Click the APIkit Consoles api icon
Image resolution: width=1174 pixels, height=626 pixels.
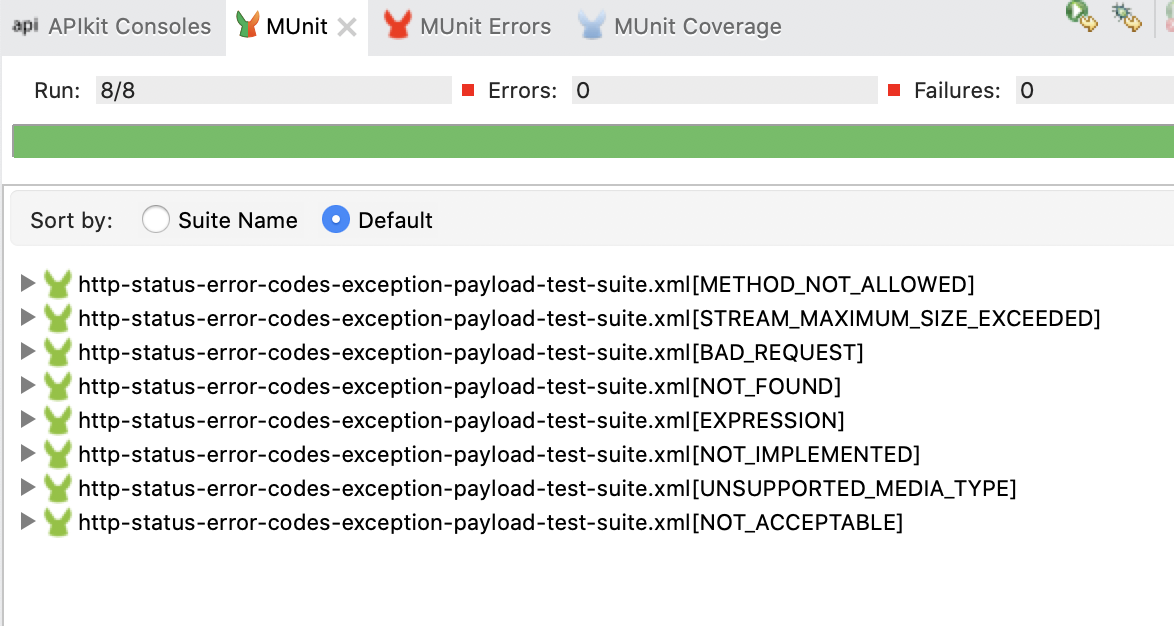click(x=25, y=26)
